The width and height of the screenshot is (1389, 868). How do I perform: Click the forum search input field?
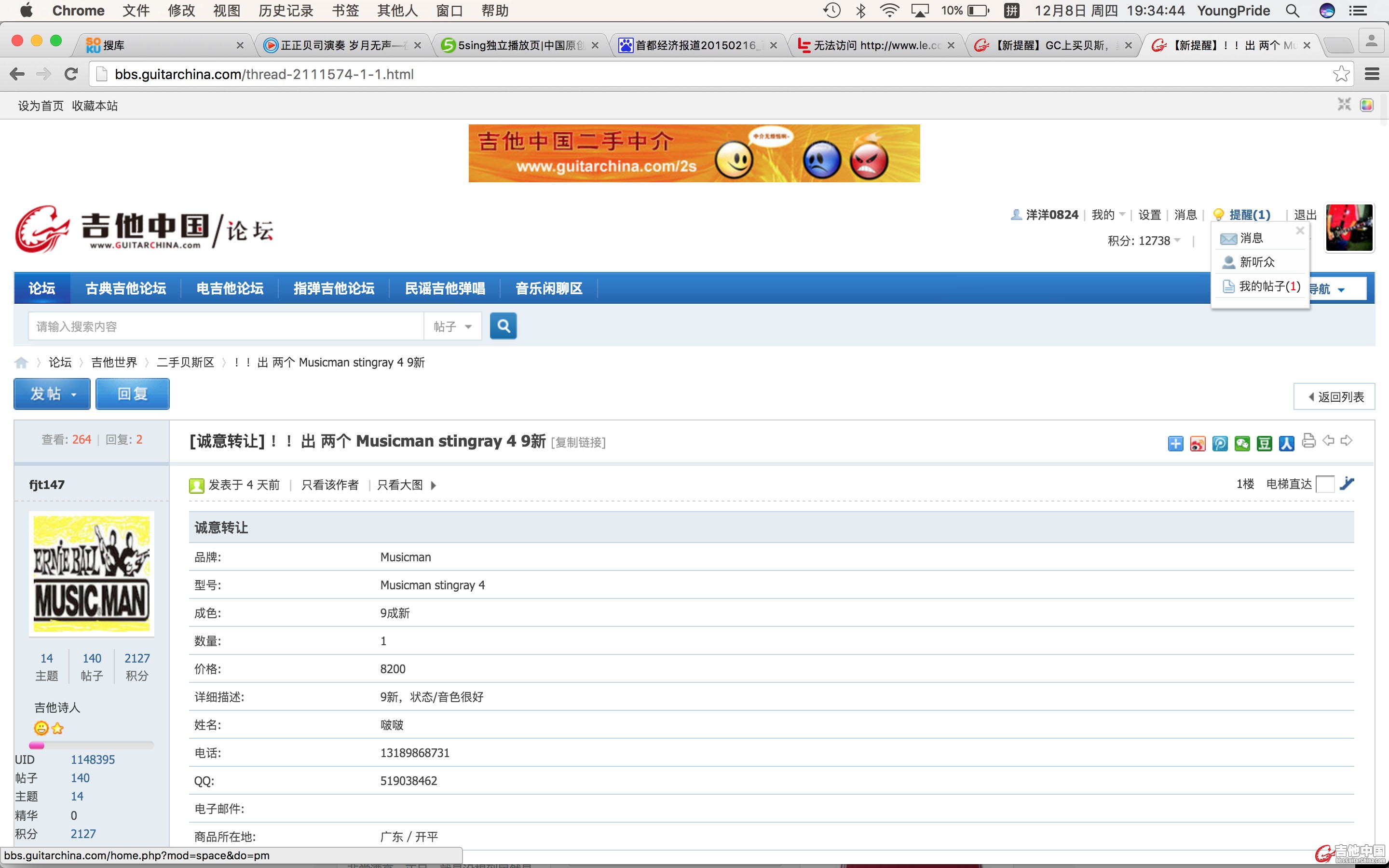point(226,326)
